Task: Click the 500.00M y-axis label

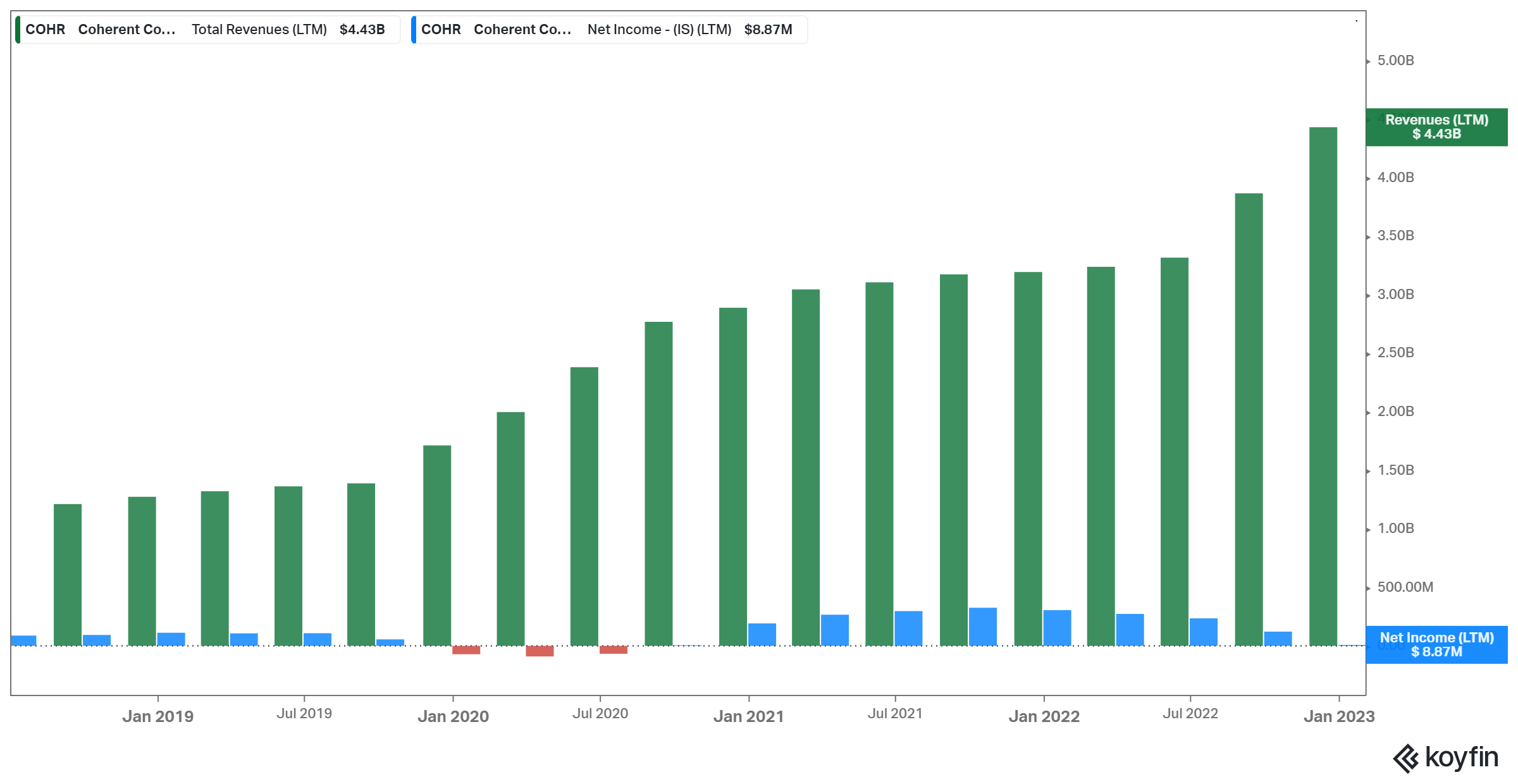Action: coord(1405,587)
